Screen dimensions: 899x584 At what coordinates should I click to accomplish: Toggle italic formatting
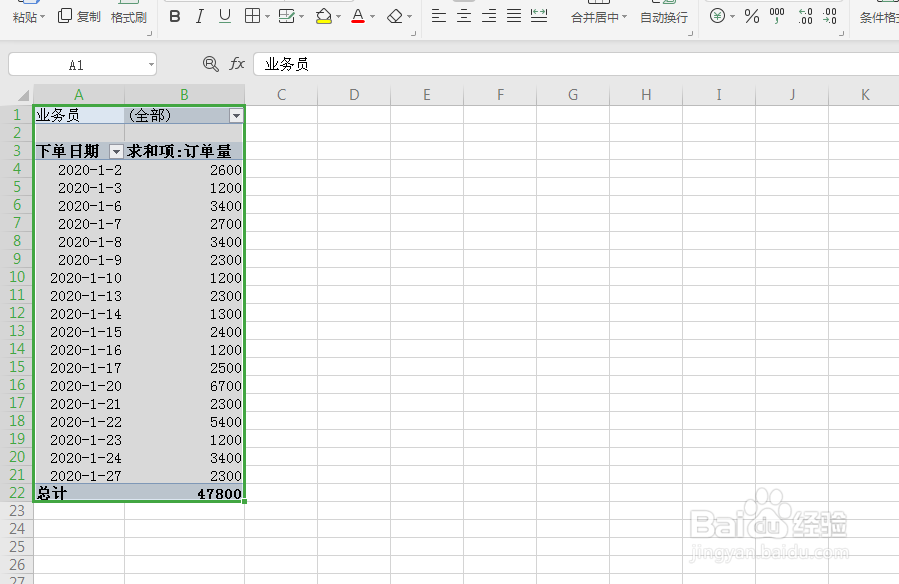tap(200, 17)
